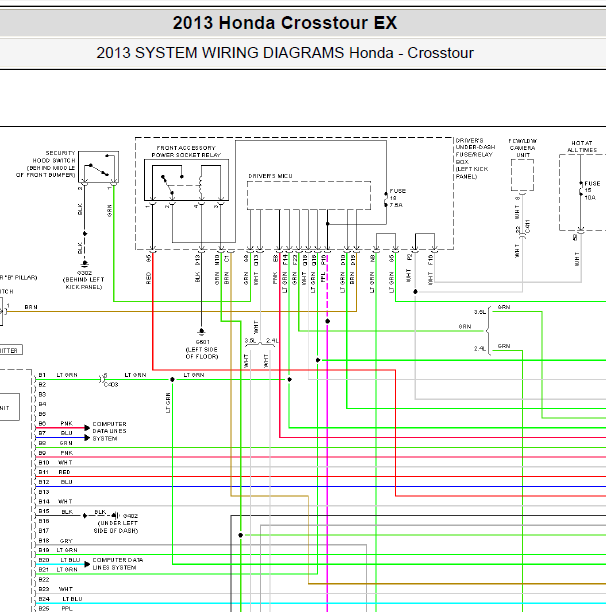606x612 pixels.
Task: Click the camera unit label above dashed box
Action: 522,148
